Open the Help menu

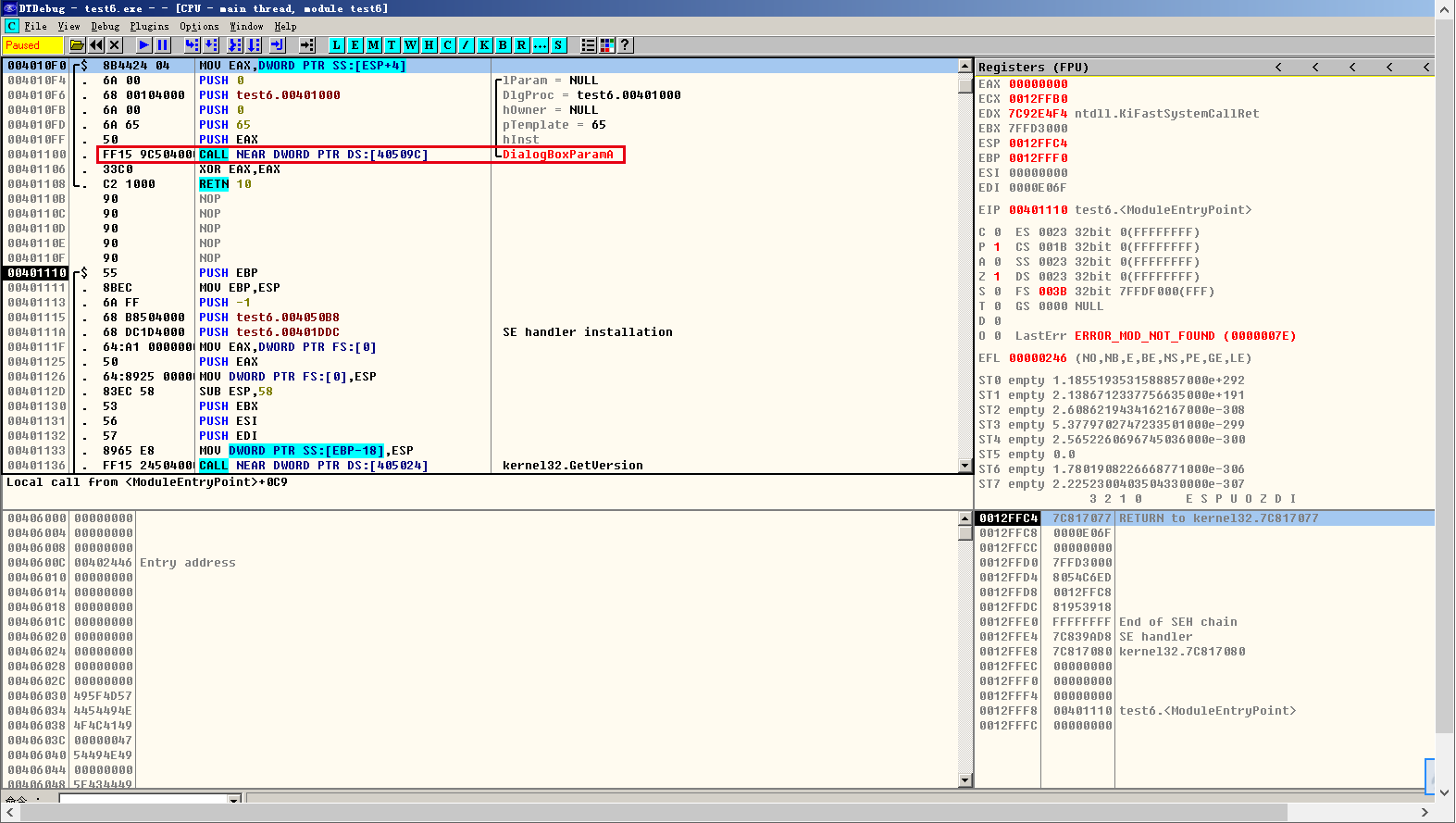pyautogui.click(x=285, y=26)
